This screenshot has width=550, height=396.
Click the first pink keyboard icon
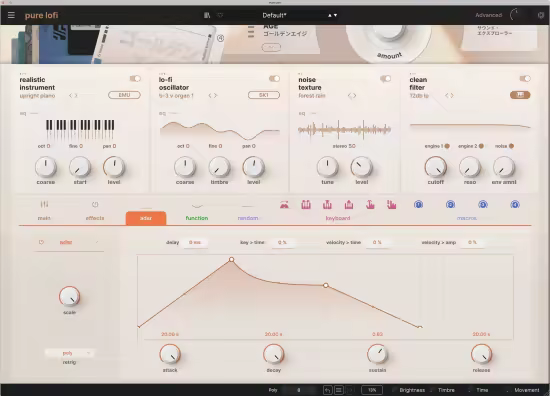[x=284, y=205]
